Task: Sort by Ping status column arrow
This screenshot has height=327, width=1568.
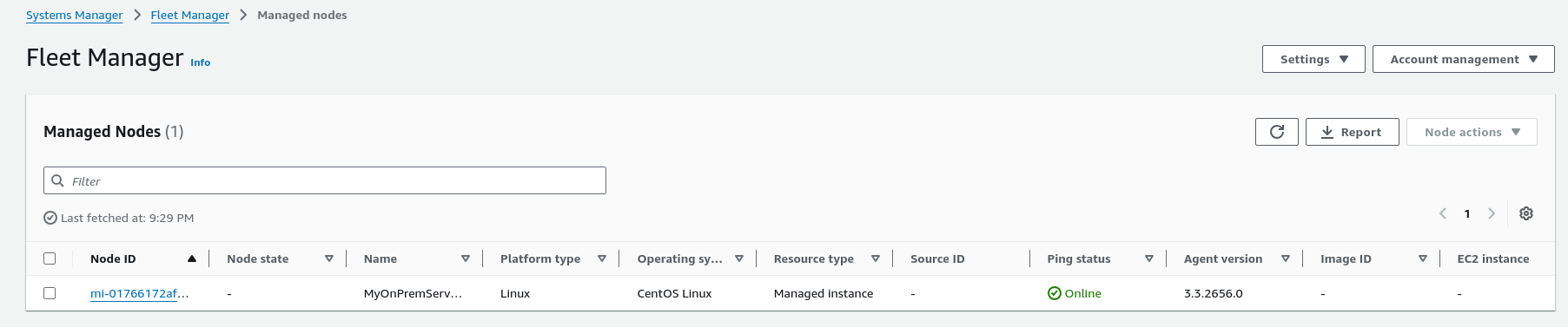Action: (x=1149, y=258)
